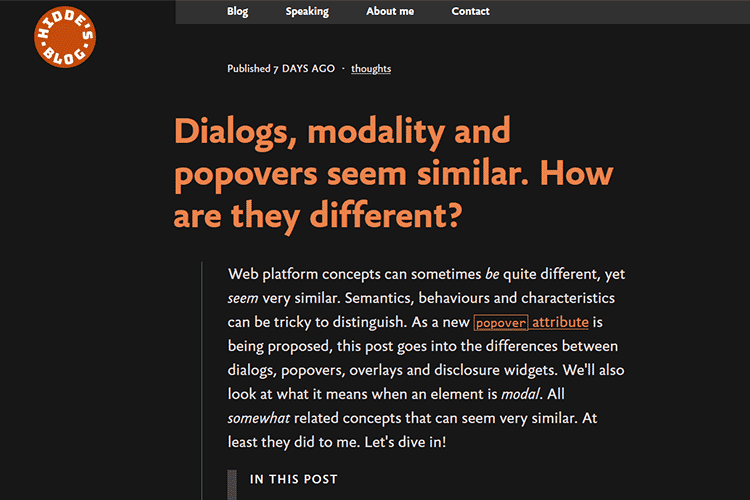Click the 'IN THIS POST' heading
Viewport: 750px width, 500px height.
point(294,480)
